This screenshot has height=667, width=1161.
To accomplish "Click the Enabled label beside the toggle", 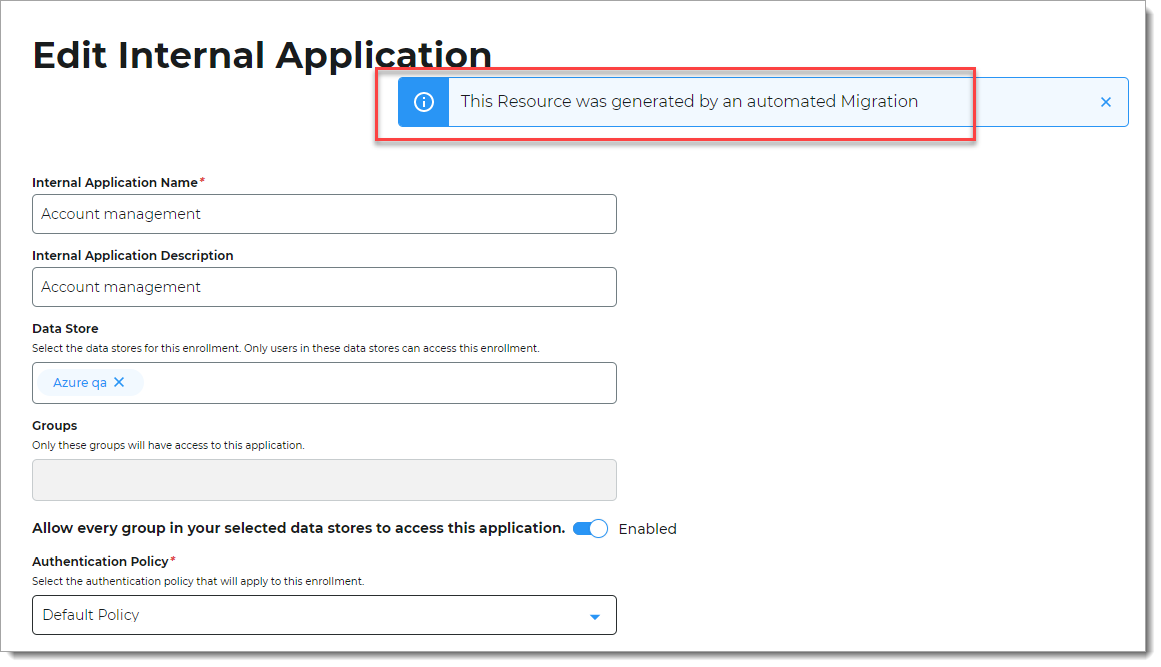I will 647,528.
